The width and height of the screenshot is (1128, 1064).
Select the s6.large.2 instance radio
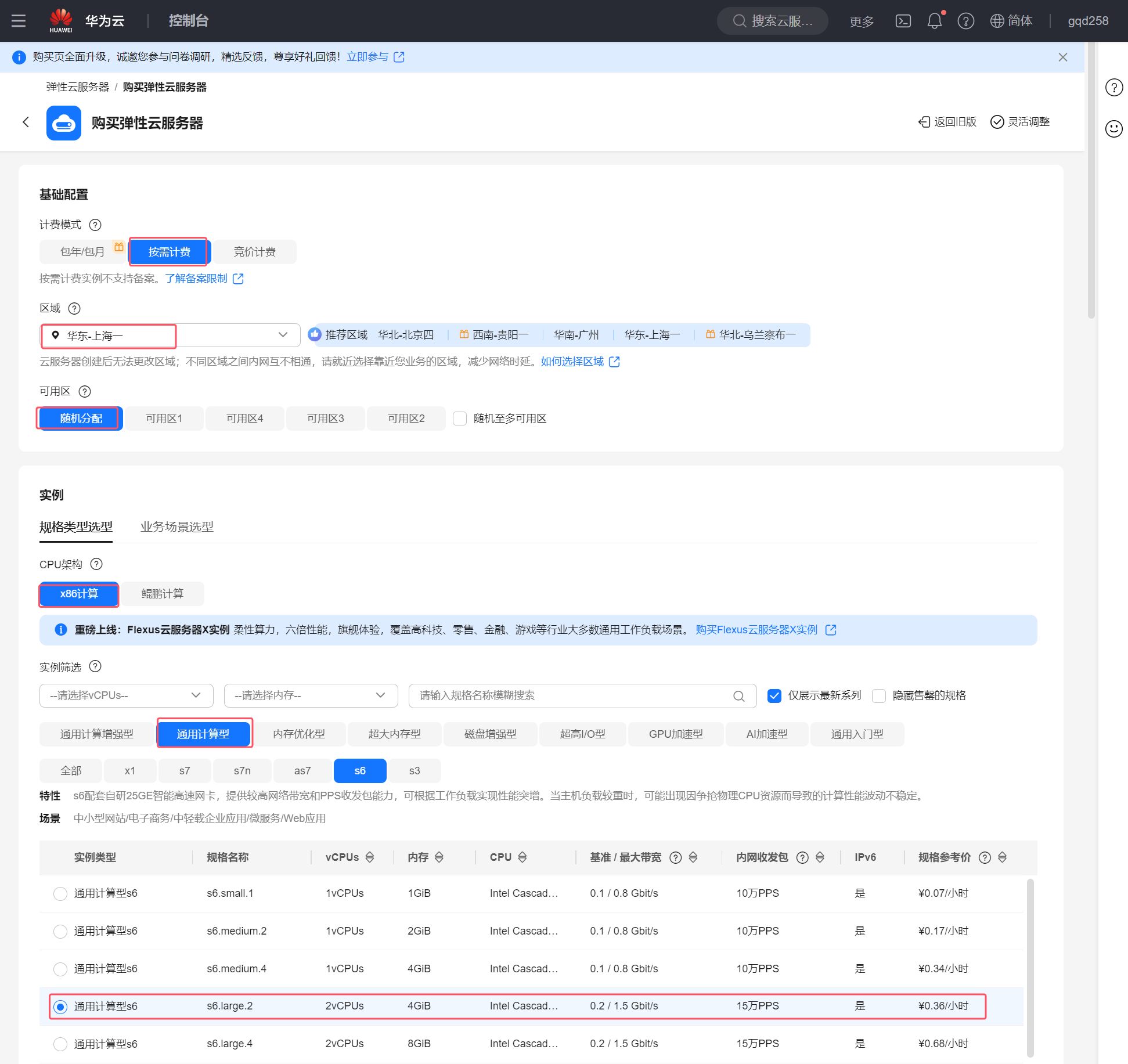click(x=60, y=1007)
